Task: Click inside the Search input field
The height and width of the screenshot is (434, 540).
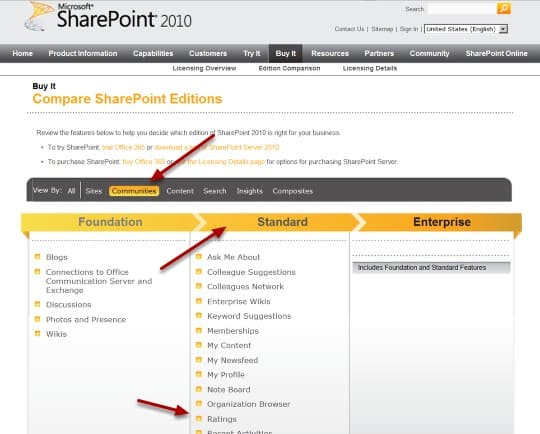Action: point(461,9)
